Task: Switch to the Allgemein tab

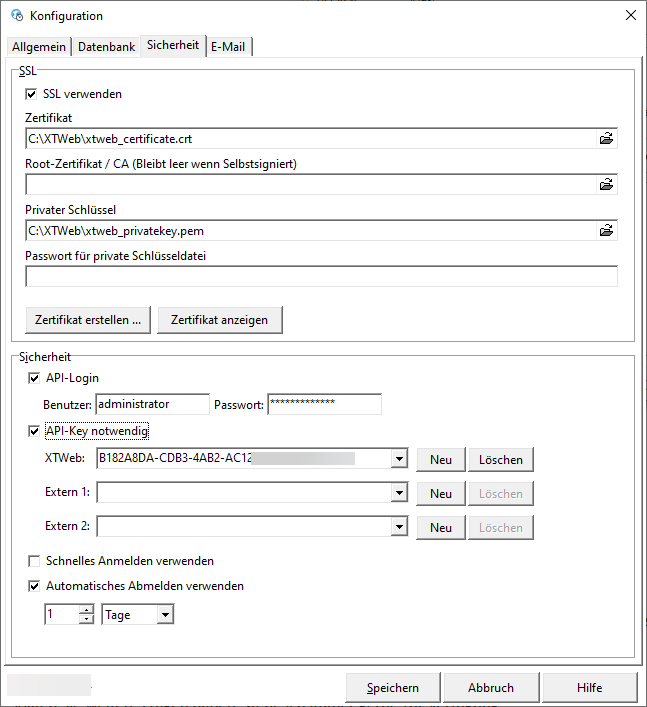Action: pyautogui.click(x=40, y=47)
